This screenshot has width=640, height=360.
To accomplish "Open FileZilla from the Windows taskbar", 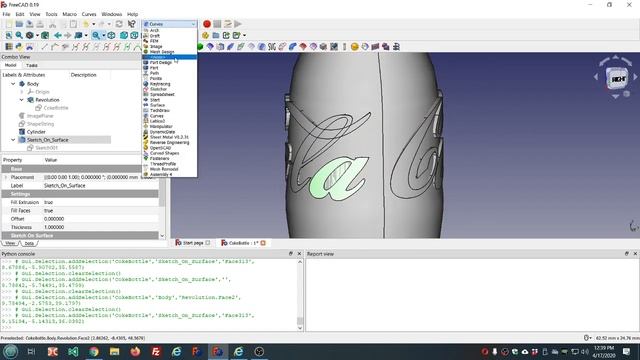I will [x=156, y=351].
